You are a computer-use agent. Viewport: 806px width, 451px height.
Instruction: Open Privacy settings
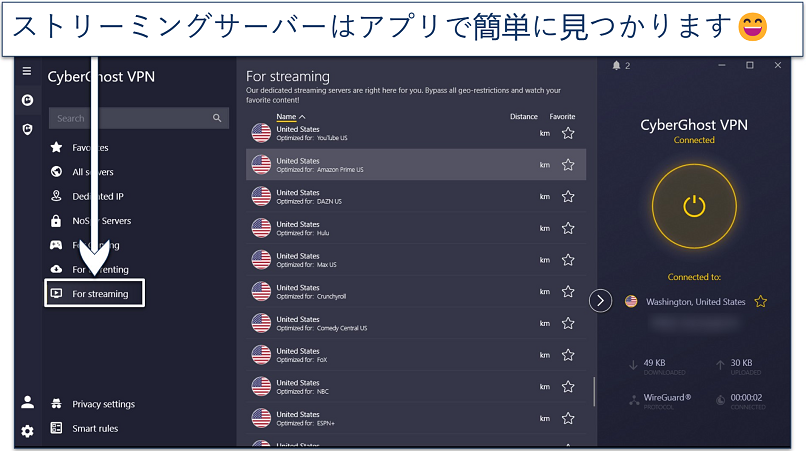click(x=103, y=404)
